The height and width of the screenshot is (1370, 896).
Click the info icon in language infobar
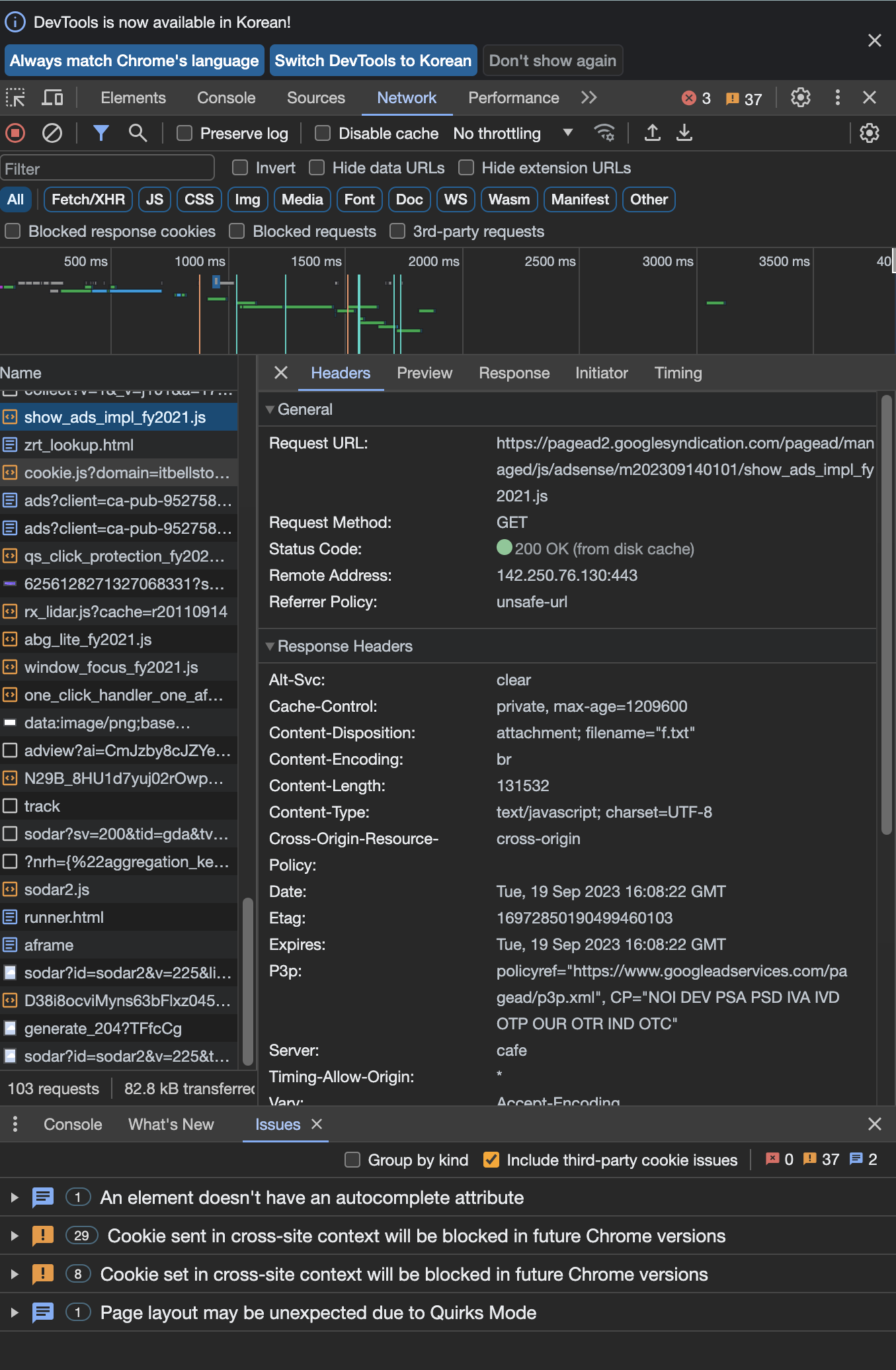[15, 22]
